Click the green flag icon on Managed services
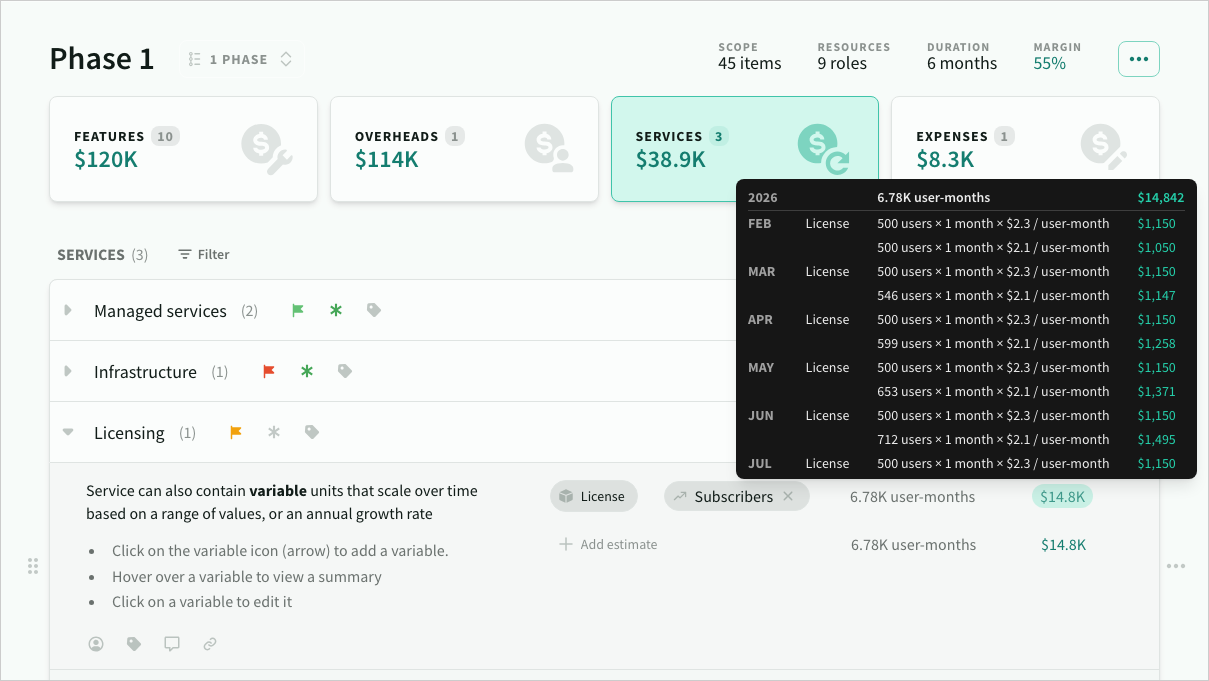The image size is (1209, 681). (297, 310)
